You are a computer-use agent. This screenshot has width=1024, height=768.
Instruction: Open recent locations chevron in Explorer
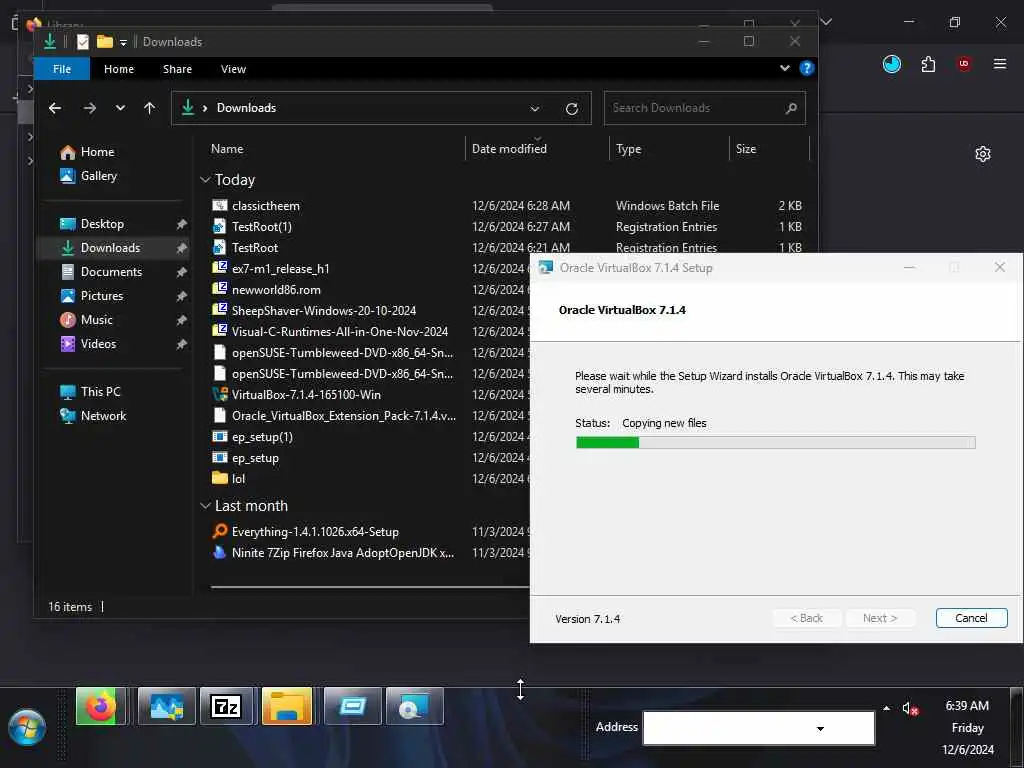[x=120, y=108]
